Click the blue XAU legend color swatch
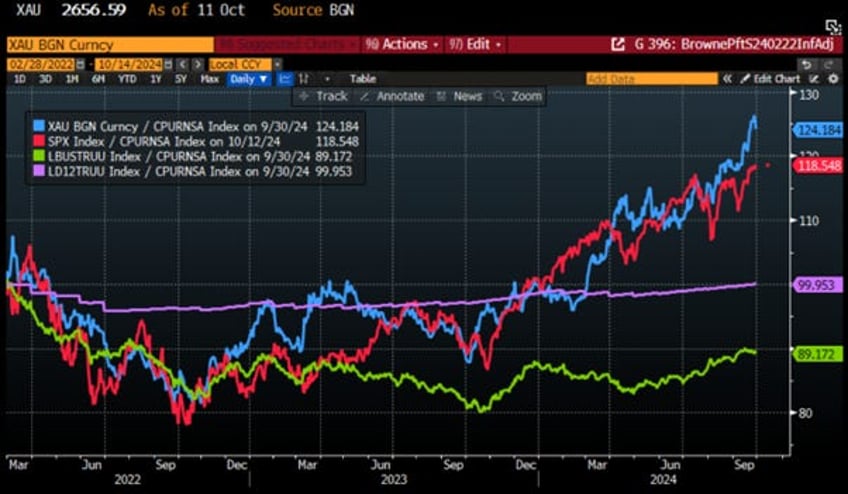Viewport: 848px width, 494px height. click(39, 127)
